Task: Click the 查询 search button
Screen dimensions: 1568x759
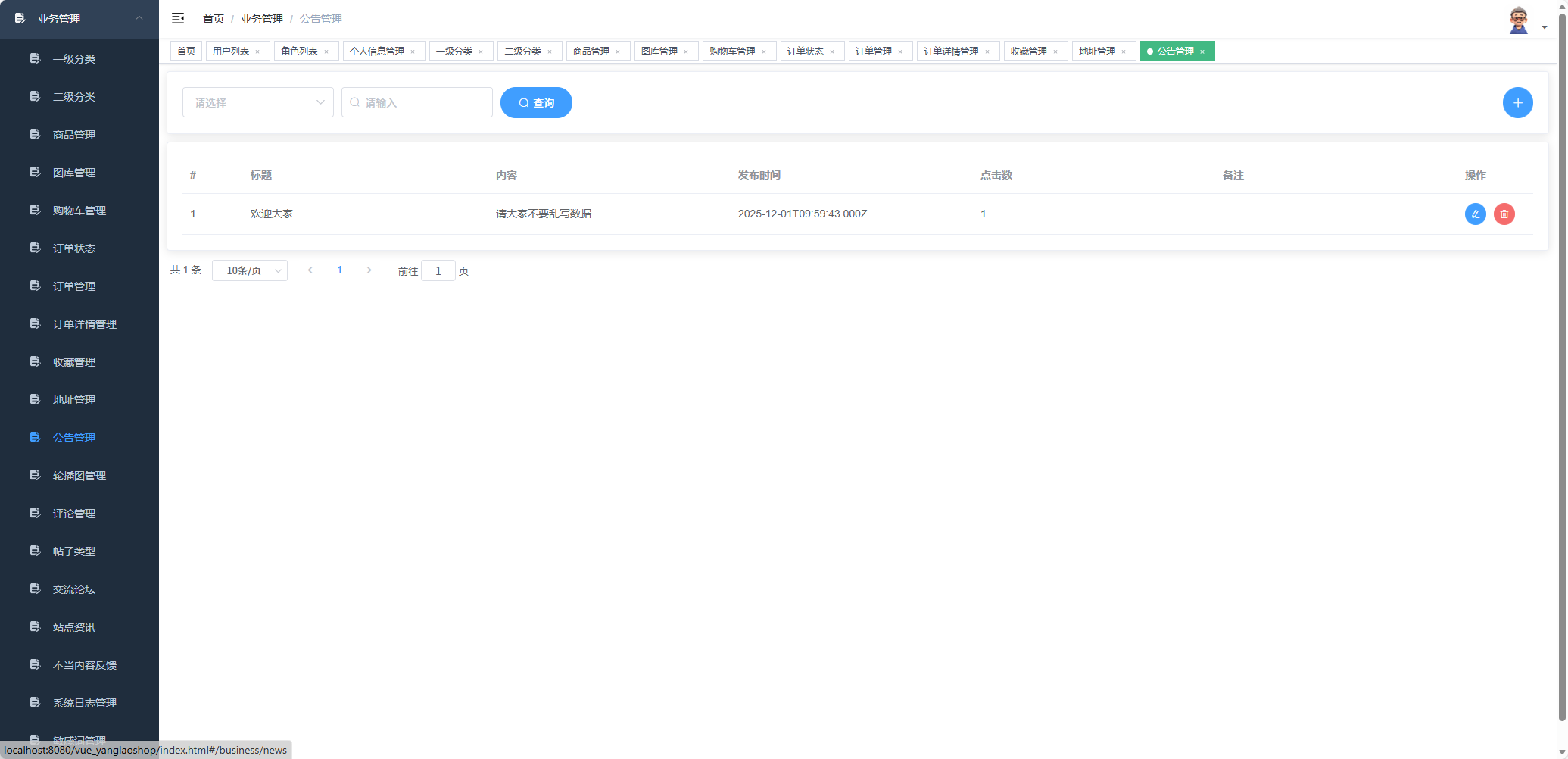Action: pos(536,103)
